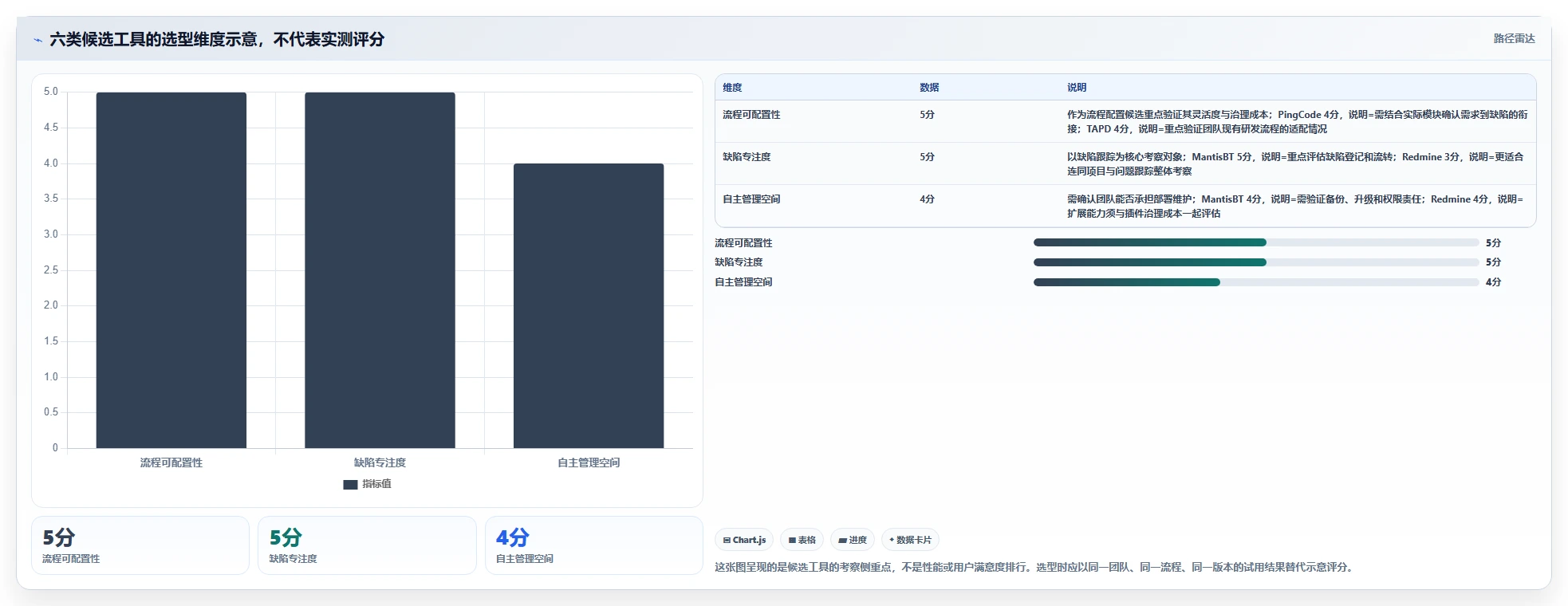Click the description starting with 需确认团队能否
The height and width of the screenshot is (606, 1568).
1296,207
